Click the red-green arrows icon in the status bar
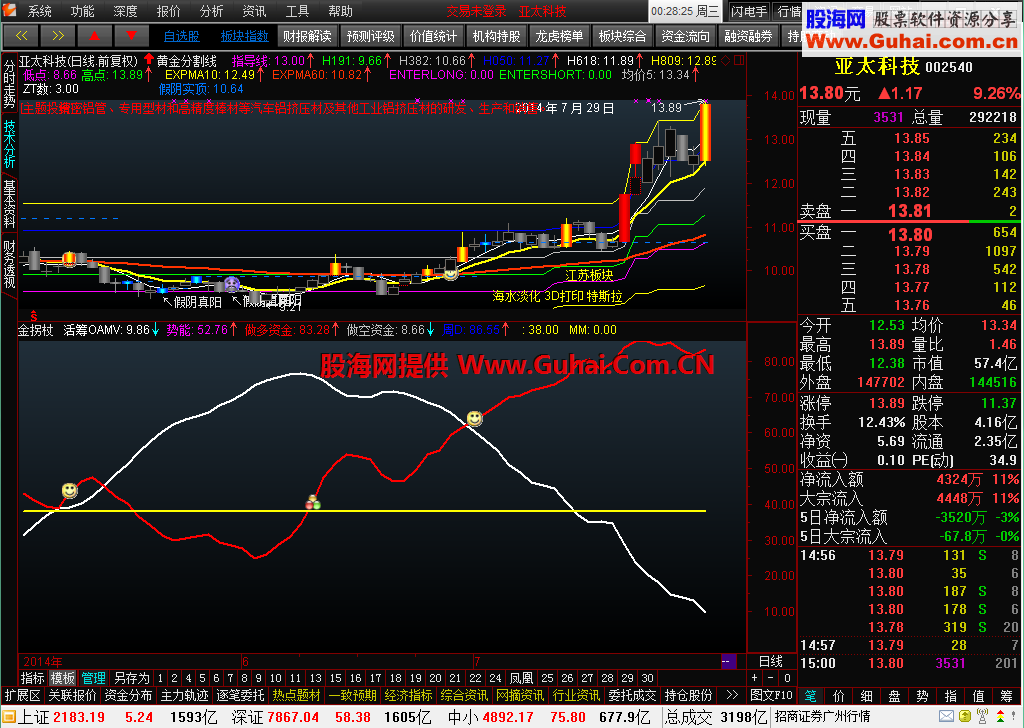The image size is (1024, 728). click(x=1000, y=717)
